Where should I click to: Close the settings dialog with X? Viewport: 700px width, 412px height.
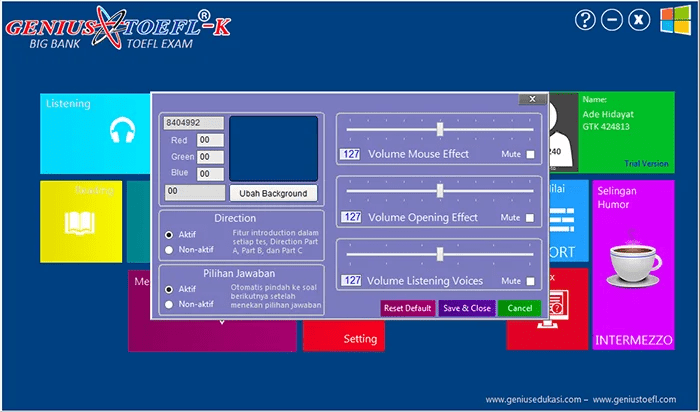pyautogui.click(x=532, y=99)
